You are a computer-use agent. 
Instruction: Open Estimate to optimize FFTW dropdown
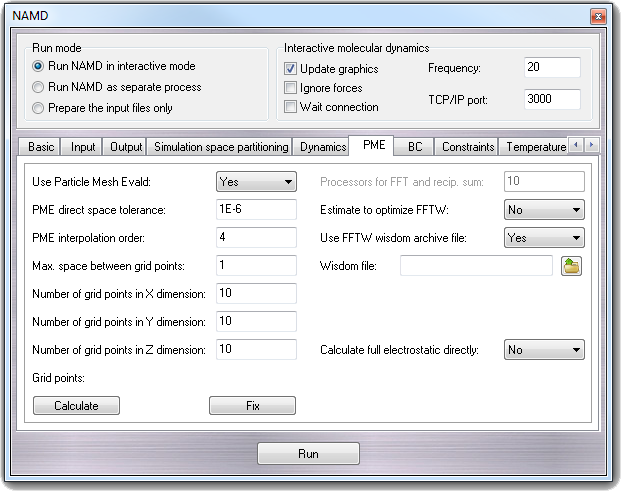[545, 210]
